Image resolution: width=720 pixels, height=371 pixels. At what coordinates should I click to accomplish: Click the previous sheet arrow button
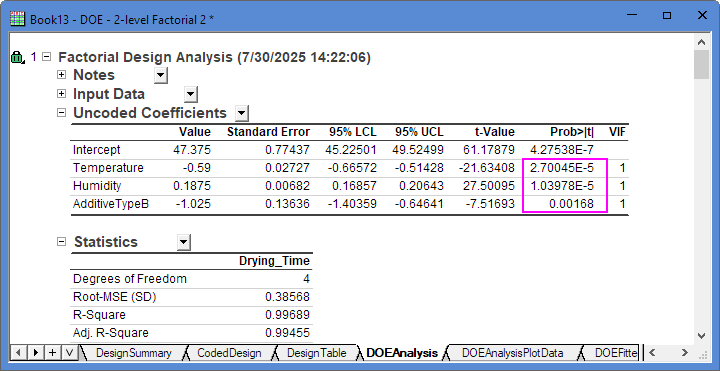pos(18,353)
